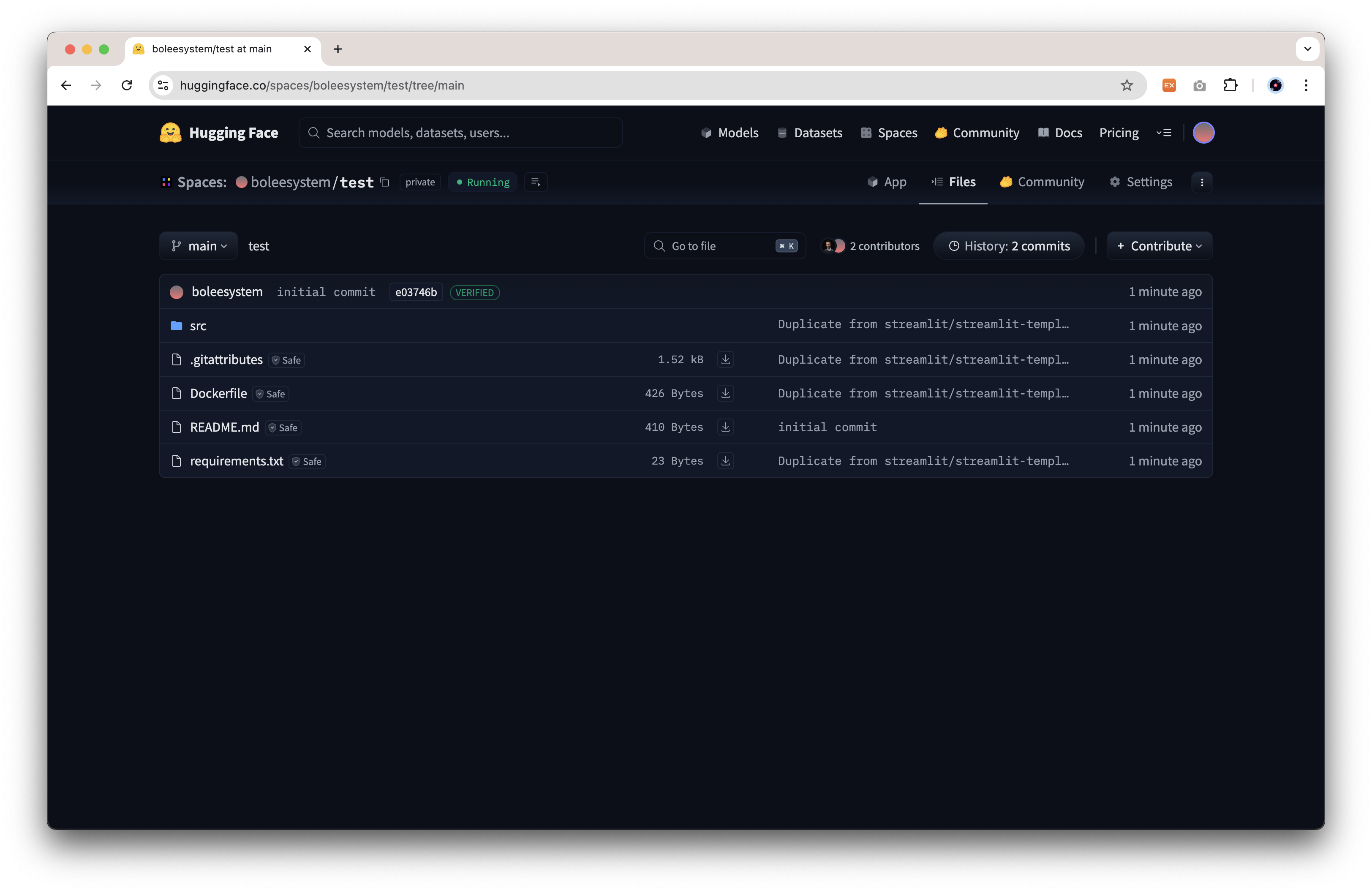Screen dimensions: 1372x892
Task: Expand the main branch dropdown
Action: tap(199, 246)
